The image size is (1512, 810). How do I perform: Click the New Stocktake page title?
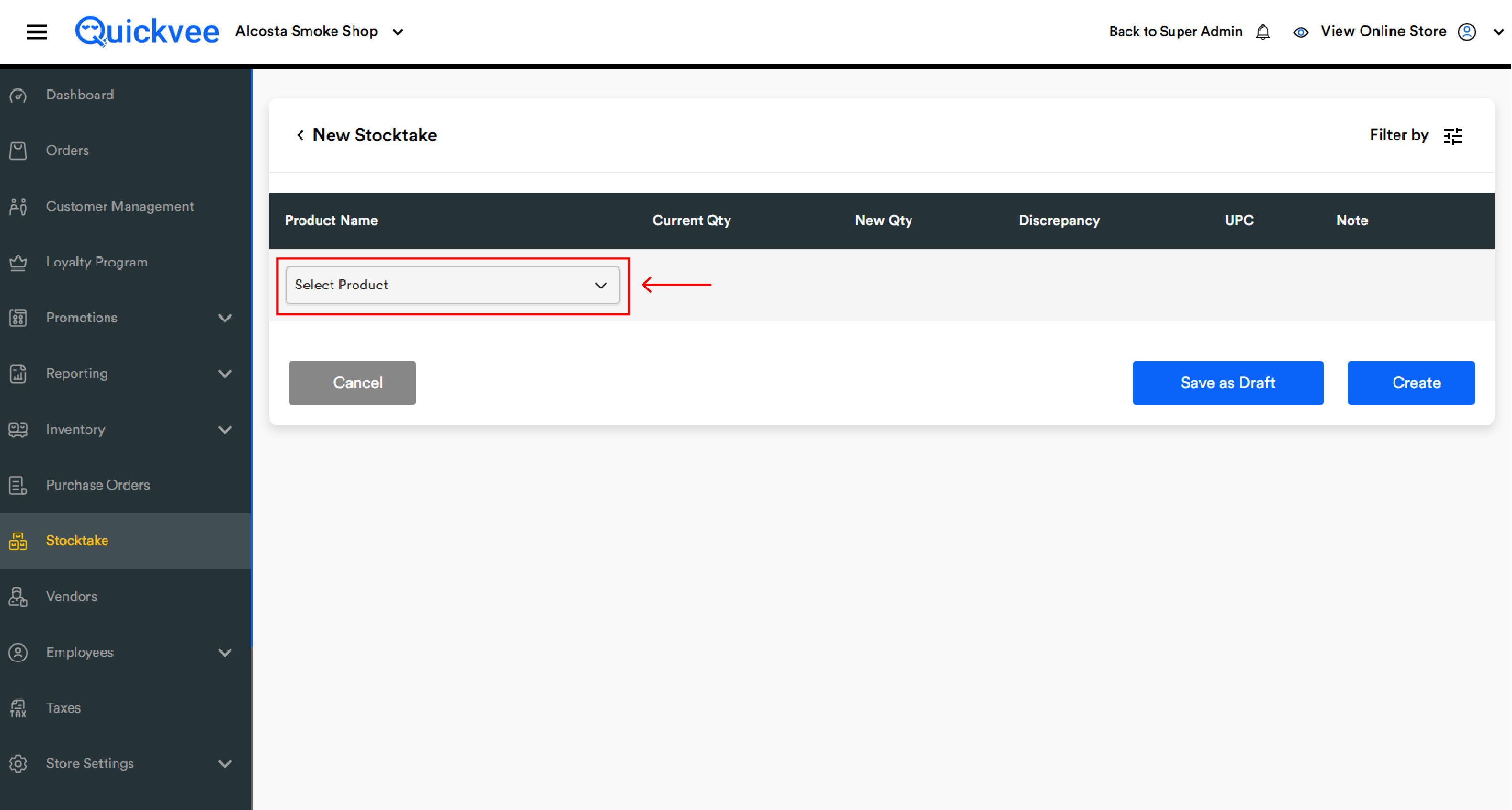tap(375, 136)
